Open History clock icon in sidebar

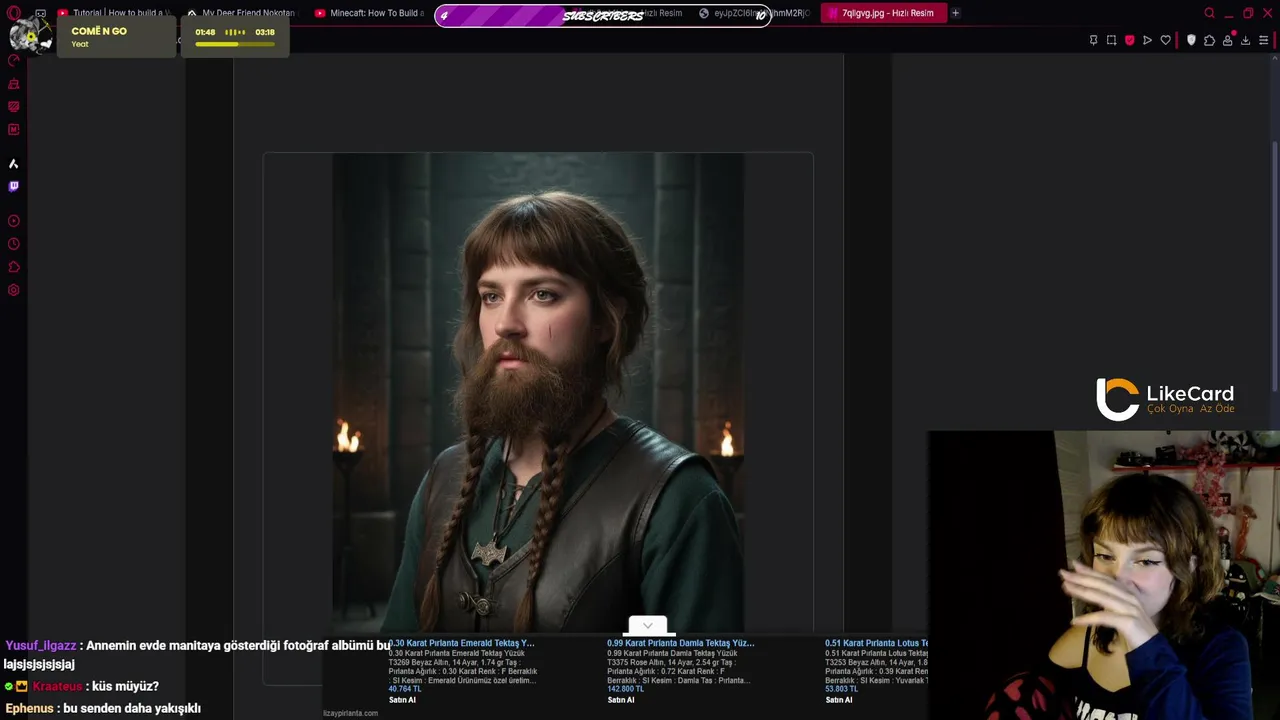click(14, 244)
